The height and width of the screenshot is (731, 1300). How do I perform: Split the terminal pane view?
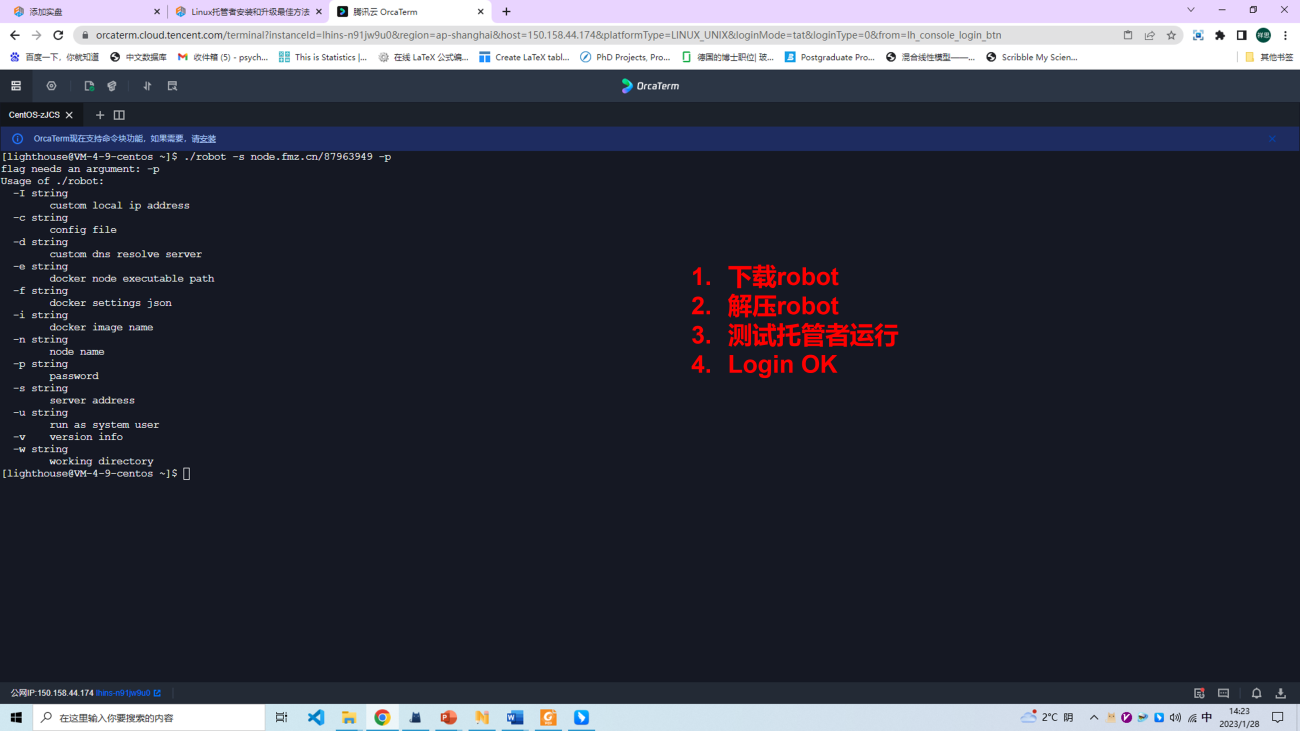[119, 115]
